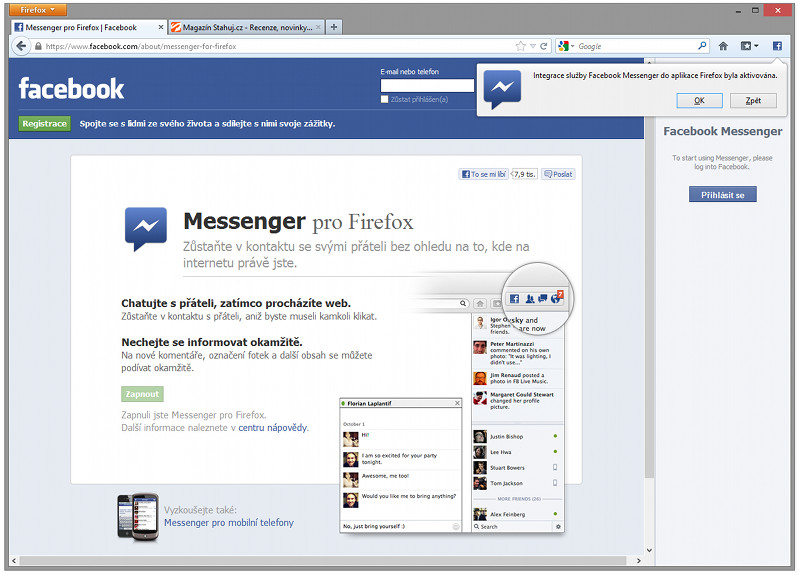Toggle the Zůstat přihlášen(a) checkbox

coord(385,99)
